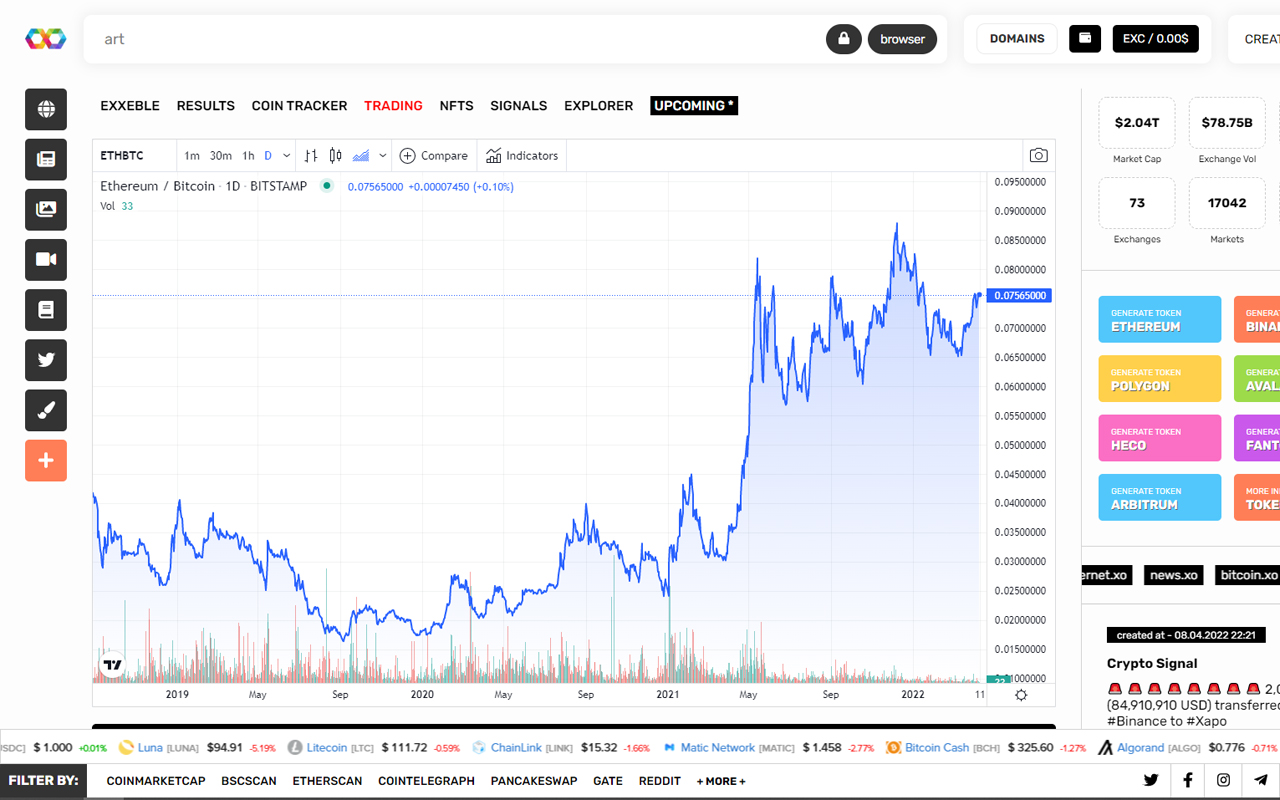Click the infinity logo at top left

(x=46, y=39)
